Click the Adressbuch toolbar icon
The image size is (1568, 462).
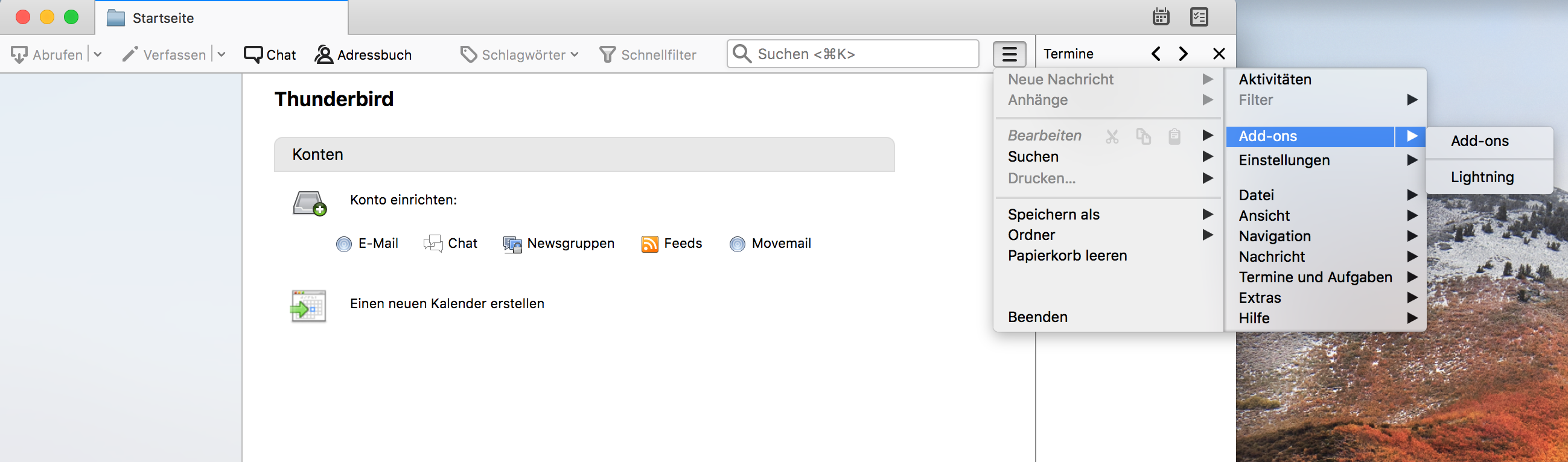coord(324,55)
